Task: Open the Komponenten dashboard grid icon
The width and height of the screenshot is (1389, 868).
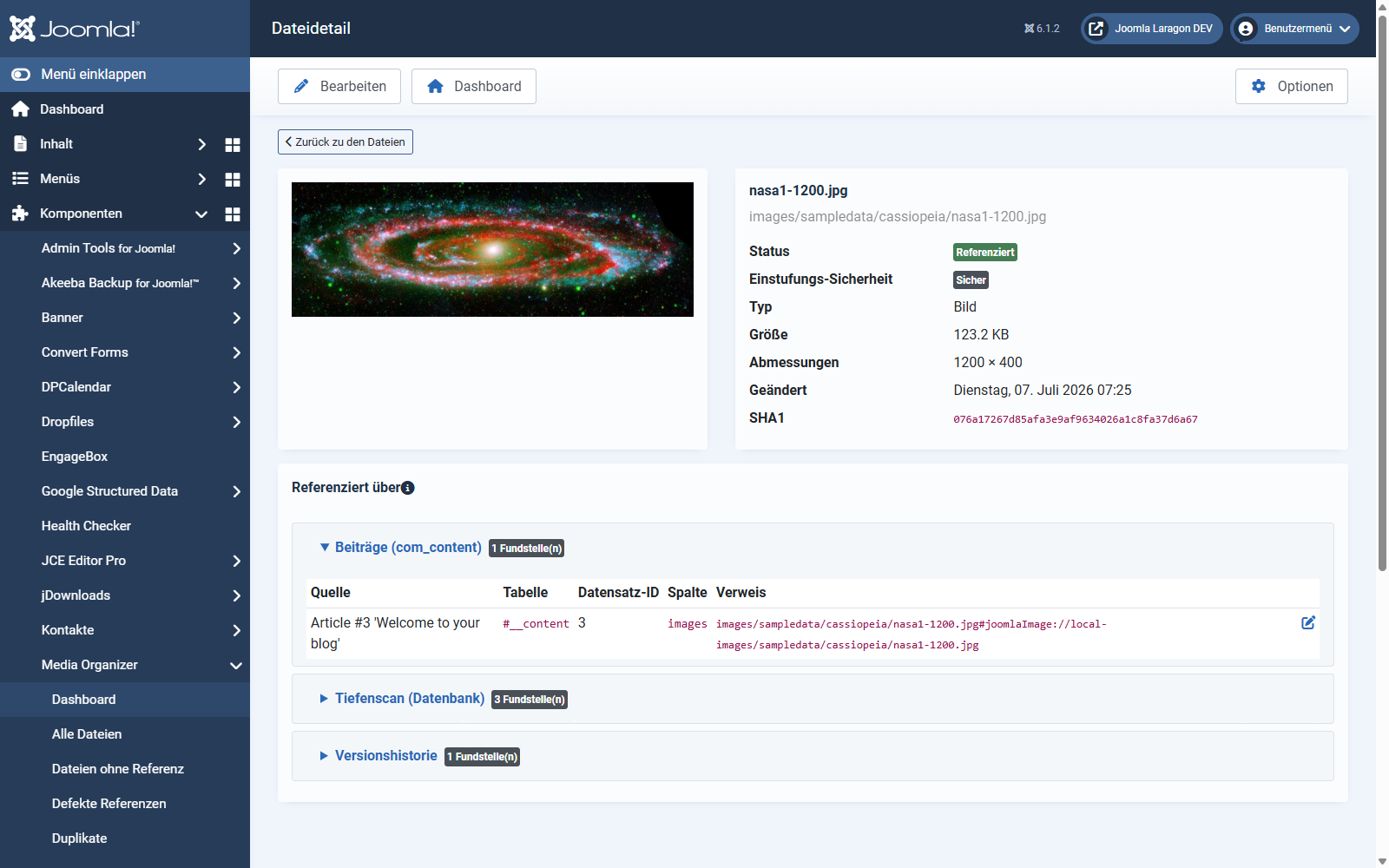Action: coord(233,214)
